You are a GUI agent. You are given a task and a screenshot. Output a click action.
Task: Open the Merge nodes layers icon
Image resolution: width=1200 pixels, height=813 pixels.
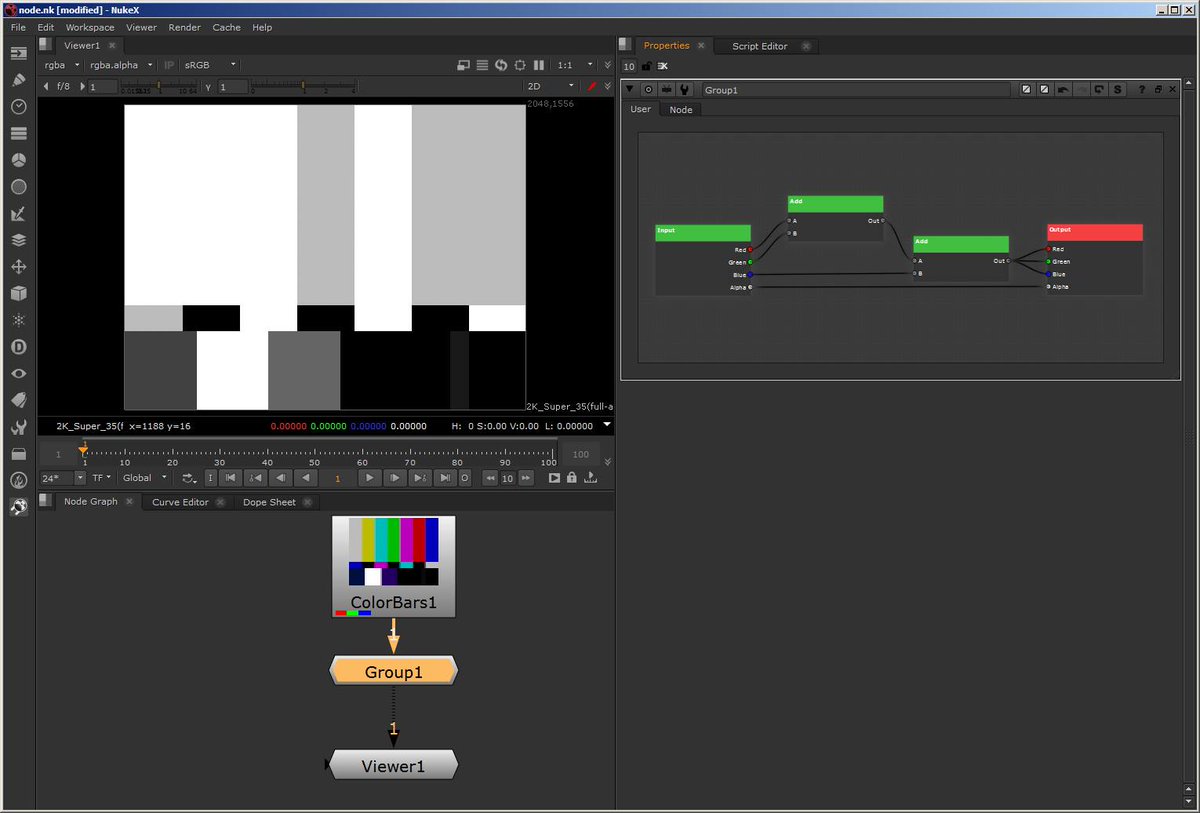tap(18, 240)
